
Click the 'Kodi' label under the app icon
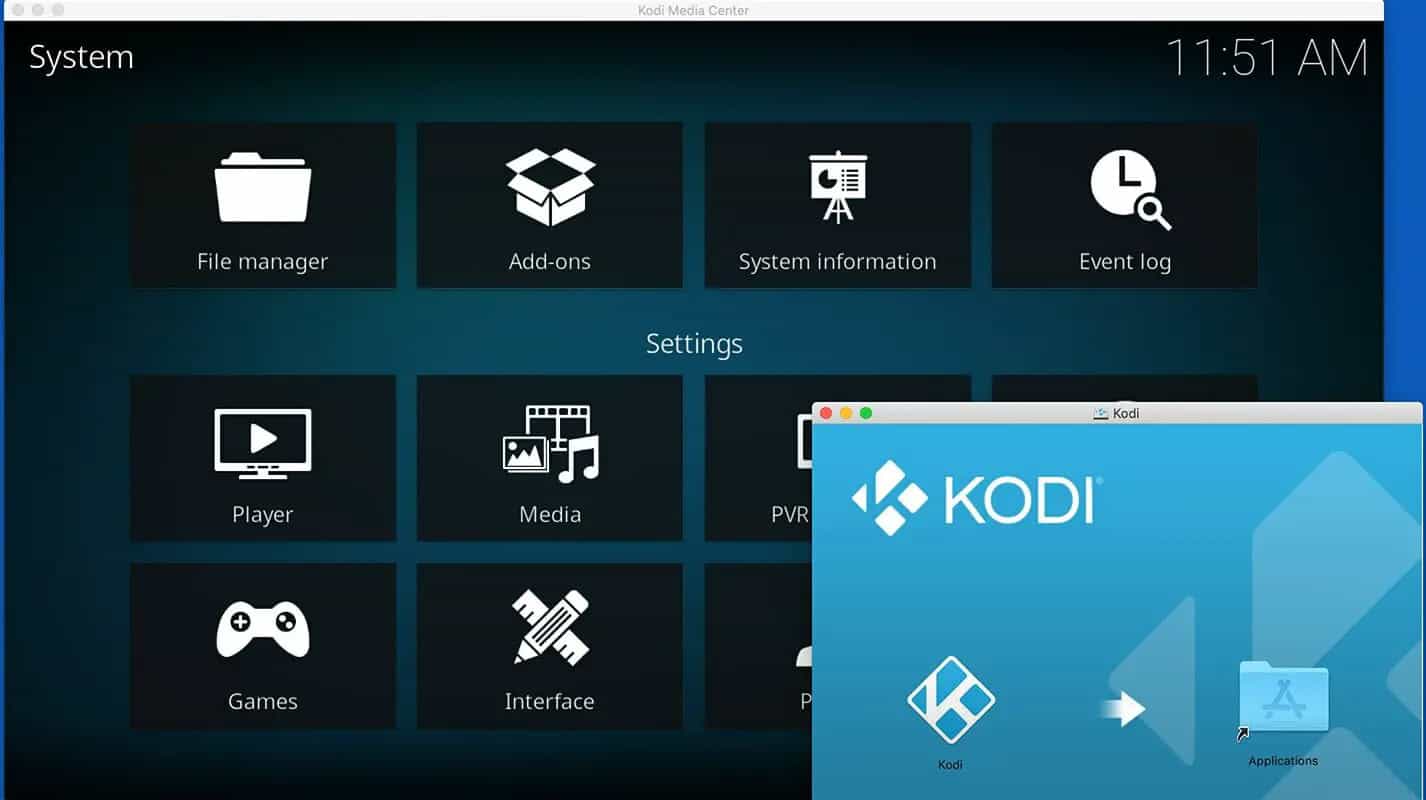950,765
